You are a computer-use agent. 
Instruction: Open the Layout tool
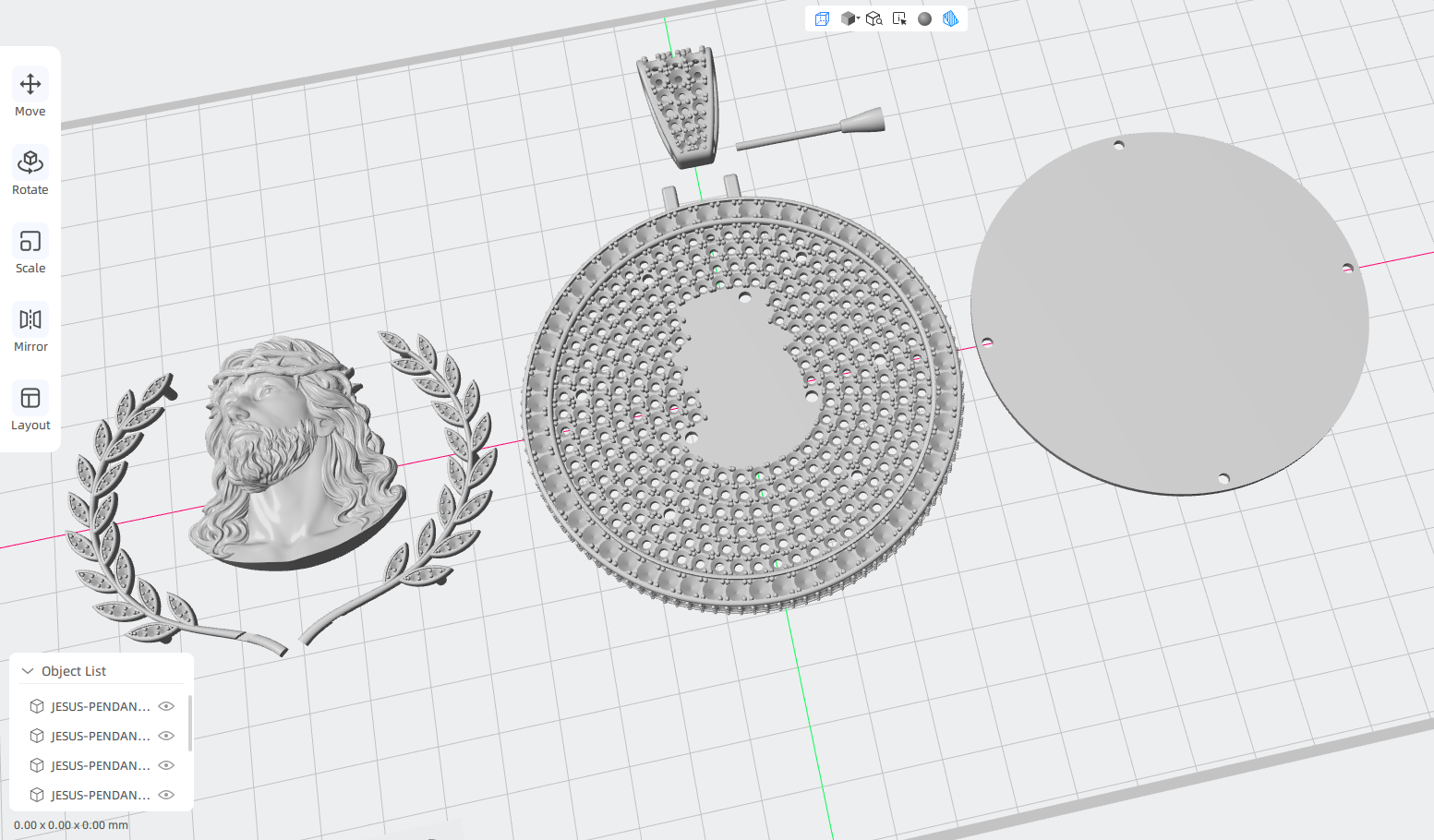pyautogui.click(x=30, y=407)
